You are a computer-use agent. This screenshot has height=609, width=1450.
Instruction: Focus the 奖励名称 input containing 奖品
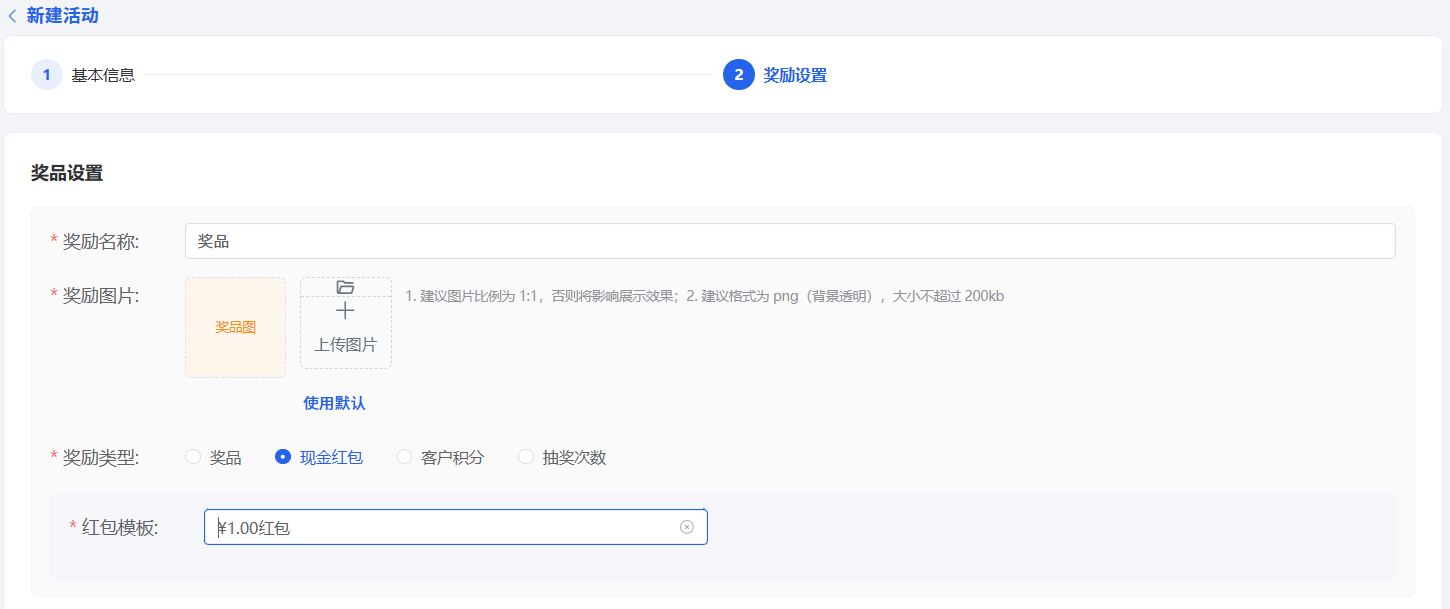pos(790,241)
